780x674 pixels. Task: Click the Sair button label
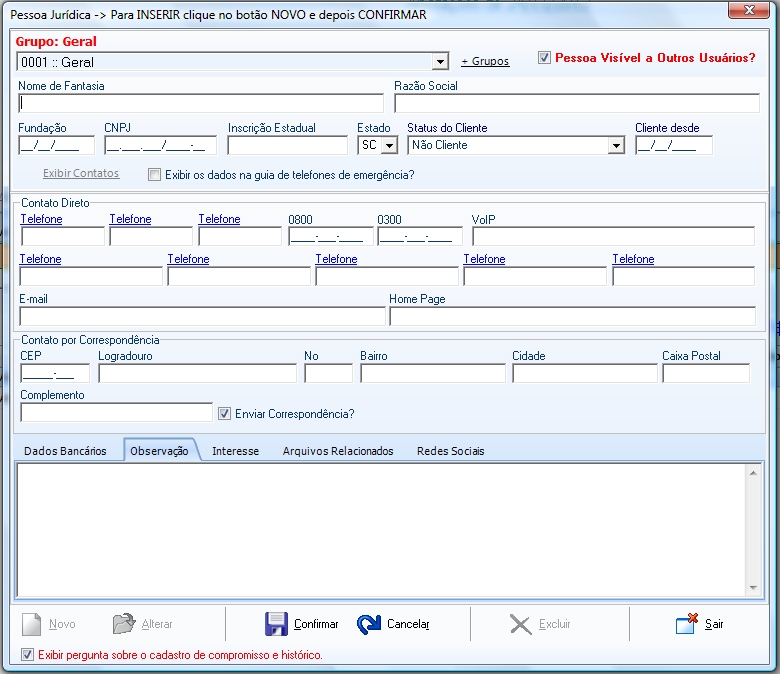[x=714, y=624]
